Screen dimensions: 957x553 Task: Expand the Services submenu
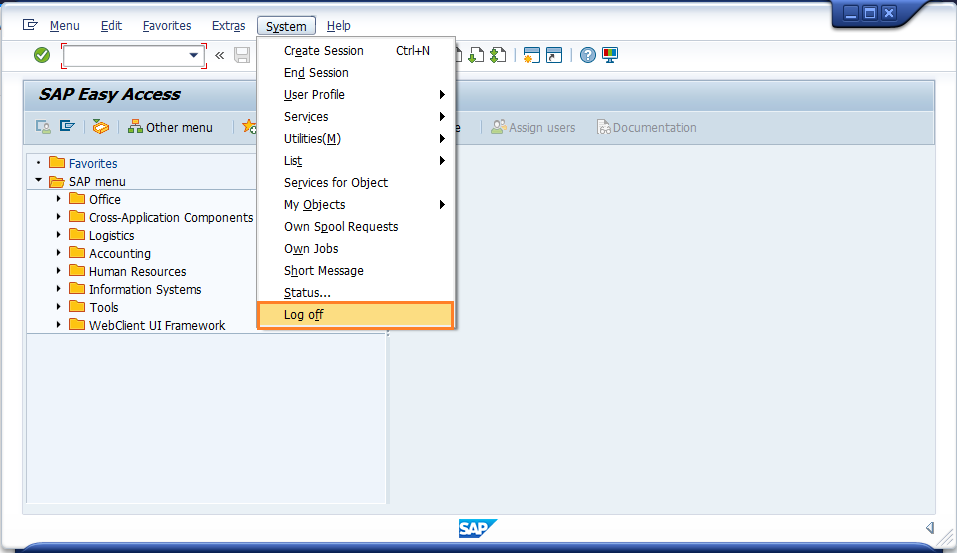point(356,117)
